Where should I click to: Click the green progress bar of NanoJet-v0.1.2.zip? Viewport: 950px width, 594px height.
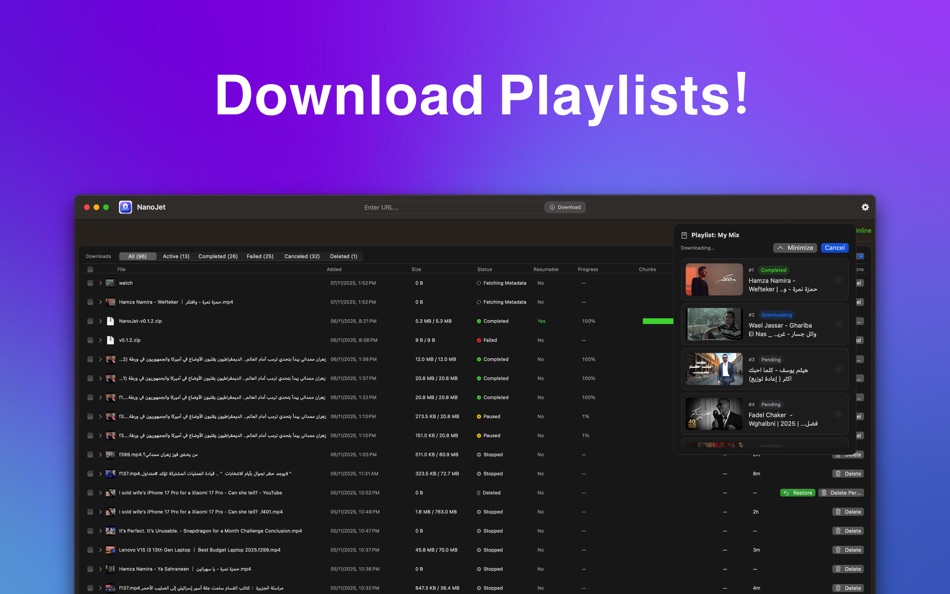(x=658, y=321)
